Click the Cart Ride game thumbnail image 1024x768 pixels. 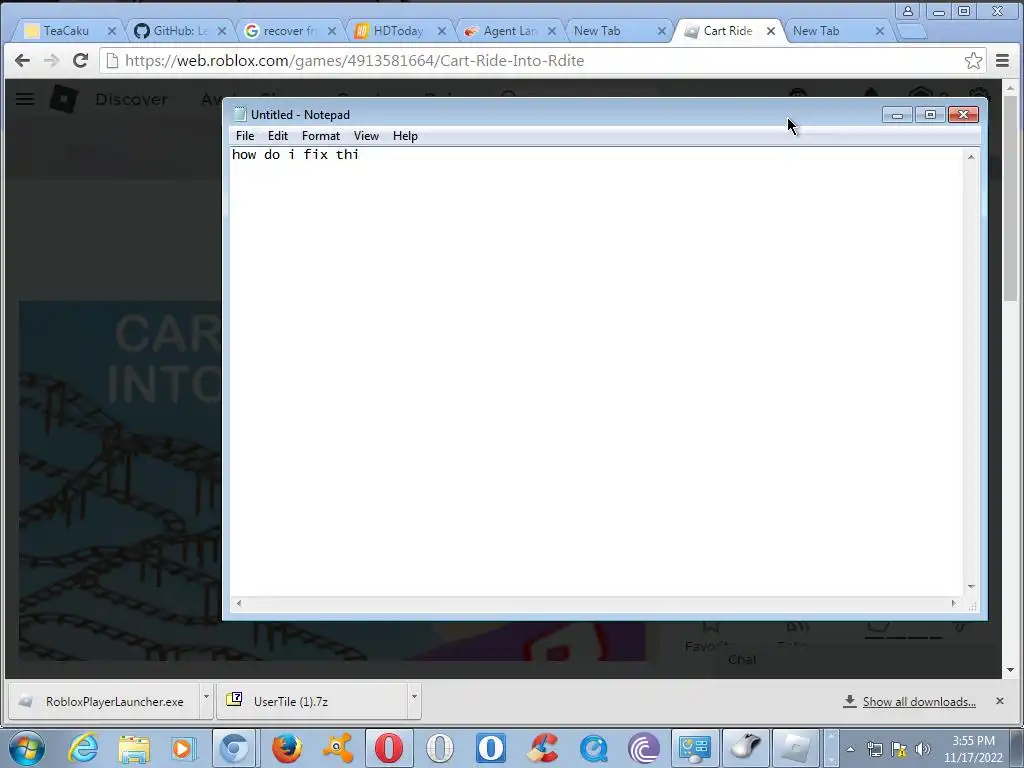[x=121, y=480]
